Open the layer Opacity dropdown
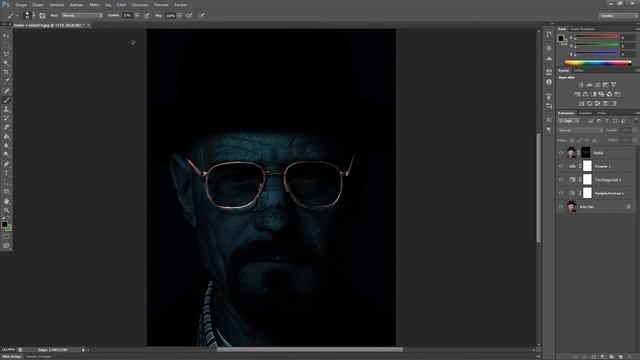This screenshot has height=360, width=640. point(634,130)
